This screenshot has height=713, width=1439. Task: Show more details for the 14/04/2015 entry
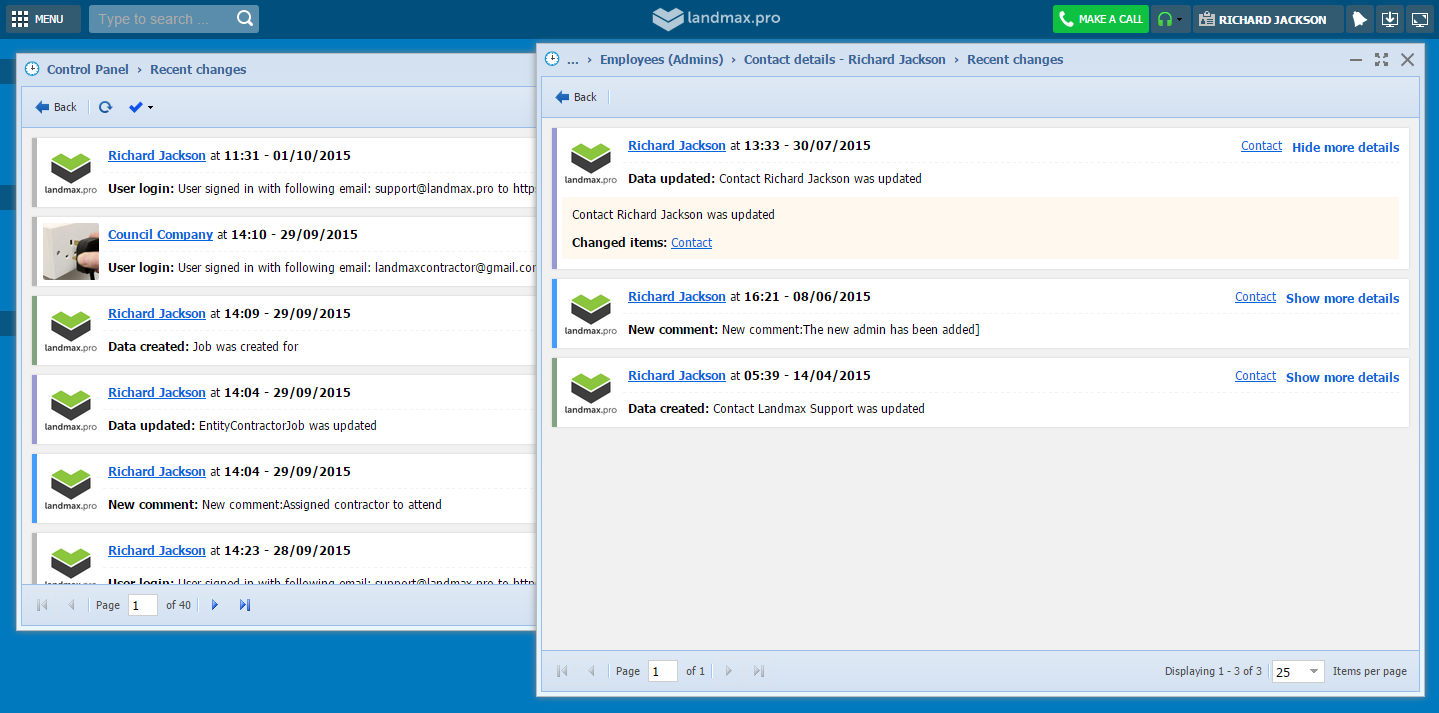(x=1342, y=377)
